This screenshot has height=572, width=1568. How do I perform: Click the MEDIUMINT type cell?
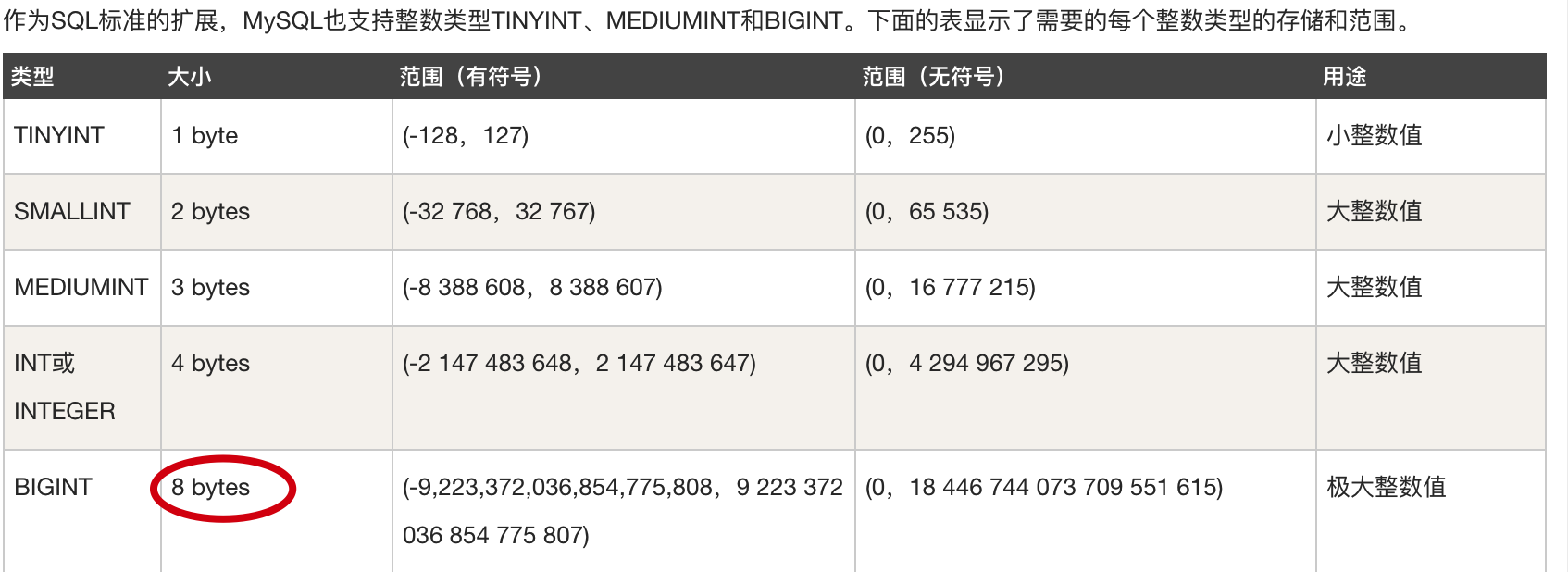coord(81,288)
